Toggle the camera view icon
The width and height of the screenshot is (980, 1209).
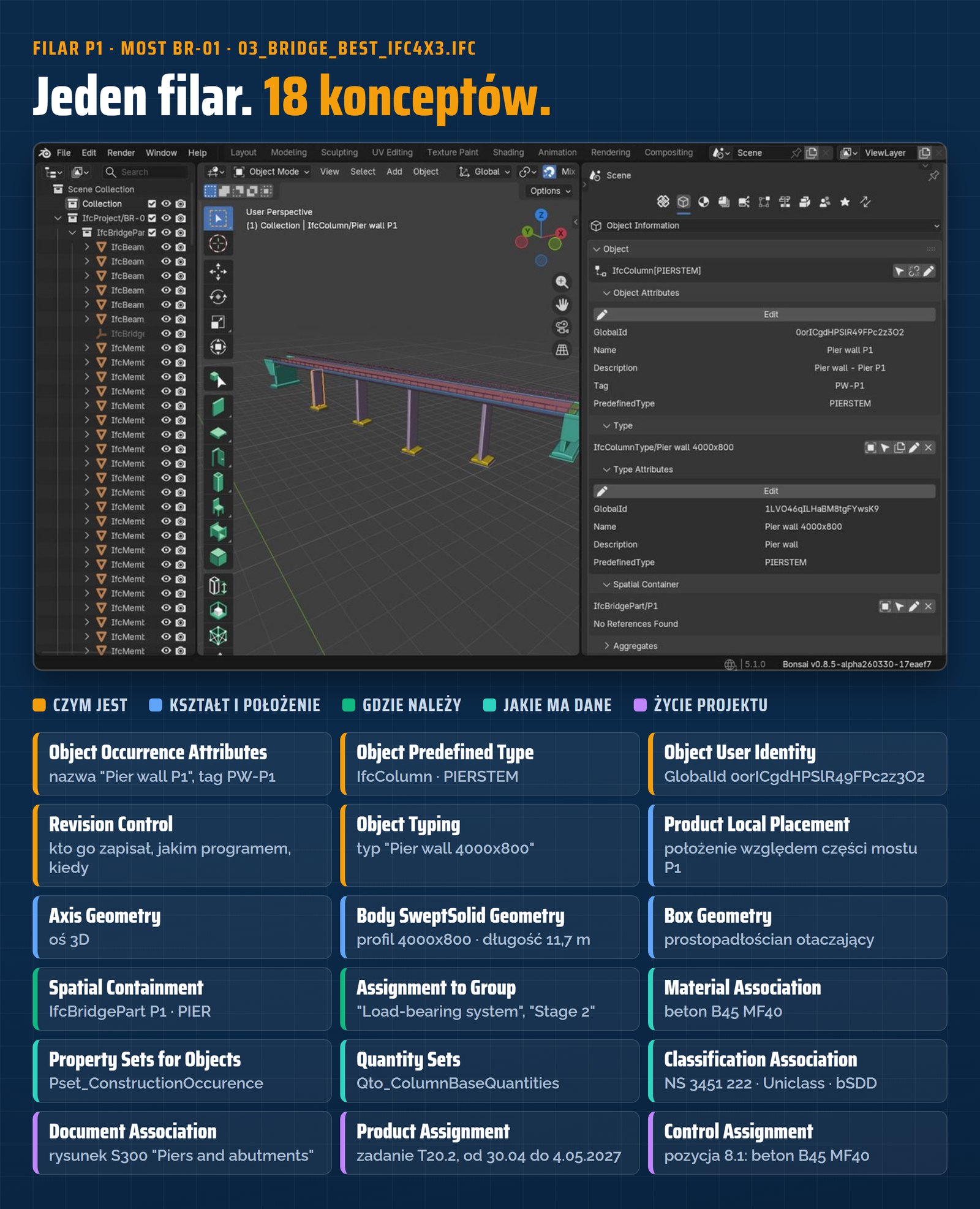[x=562, y=327]
